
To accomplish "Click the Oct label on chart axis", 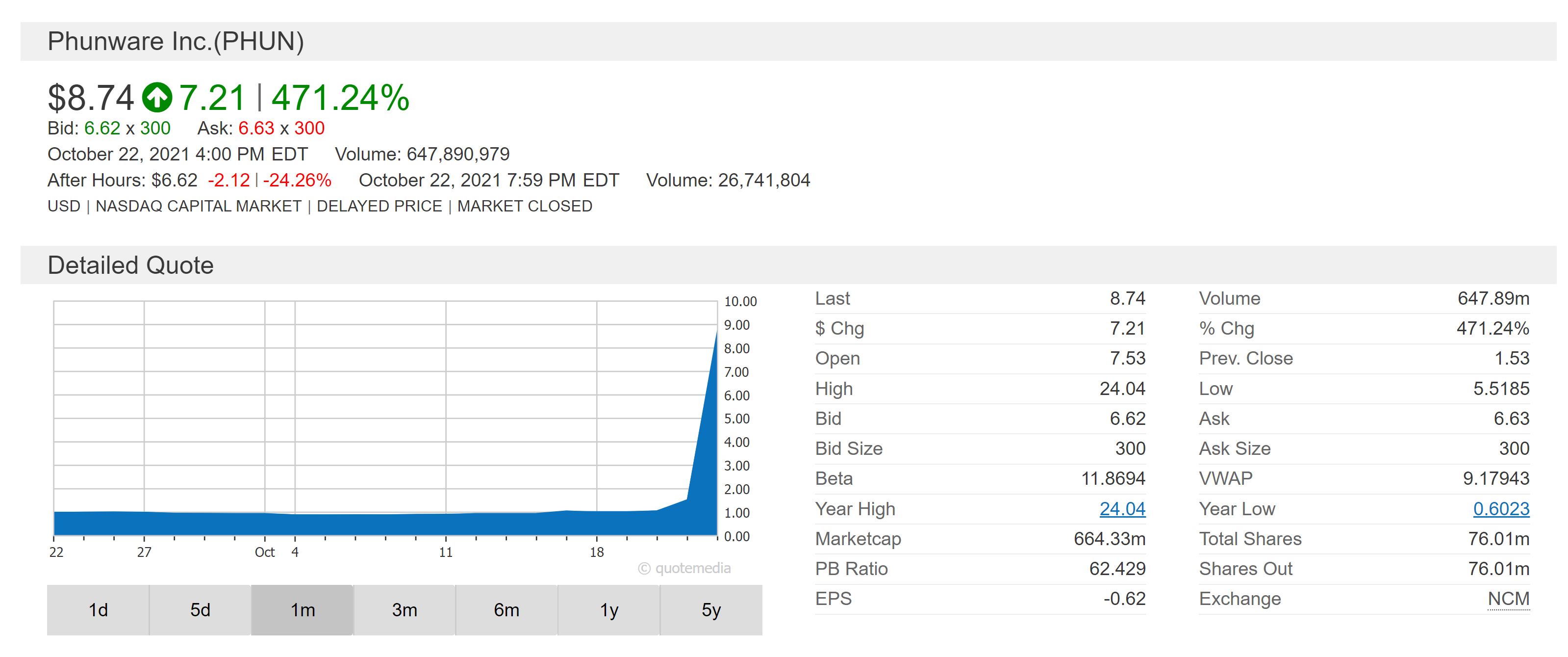I will click(264, 552).
